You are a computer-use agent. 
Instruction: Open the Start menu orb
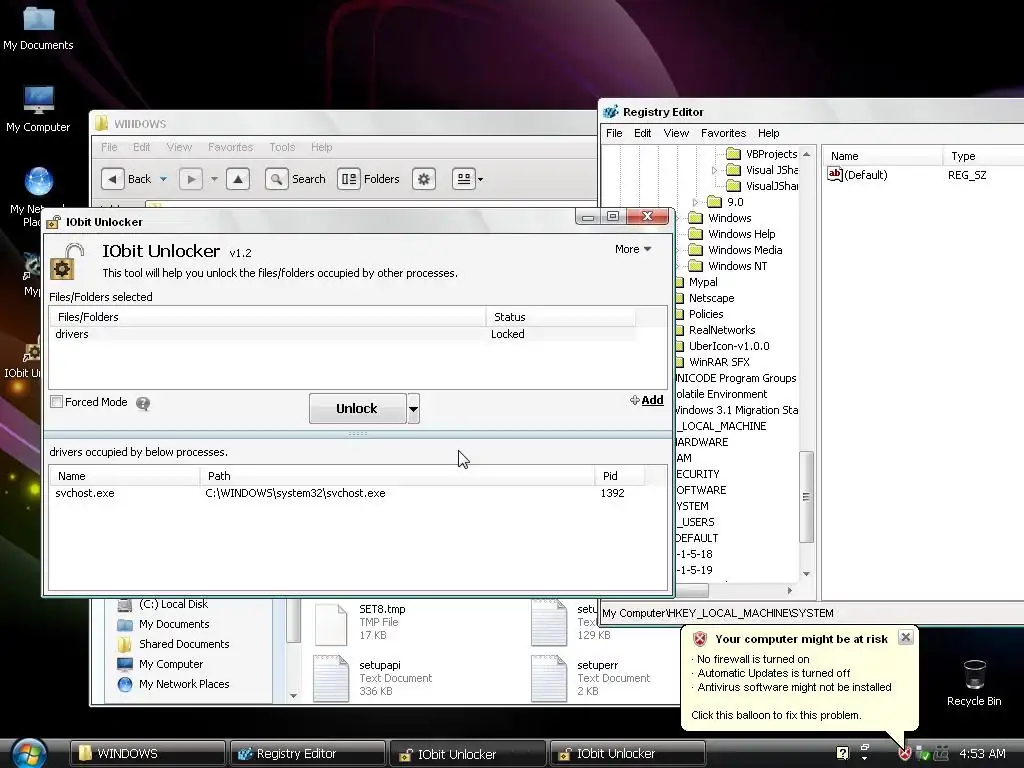point(29,753)
